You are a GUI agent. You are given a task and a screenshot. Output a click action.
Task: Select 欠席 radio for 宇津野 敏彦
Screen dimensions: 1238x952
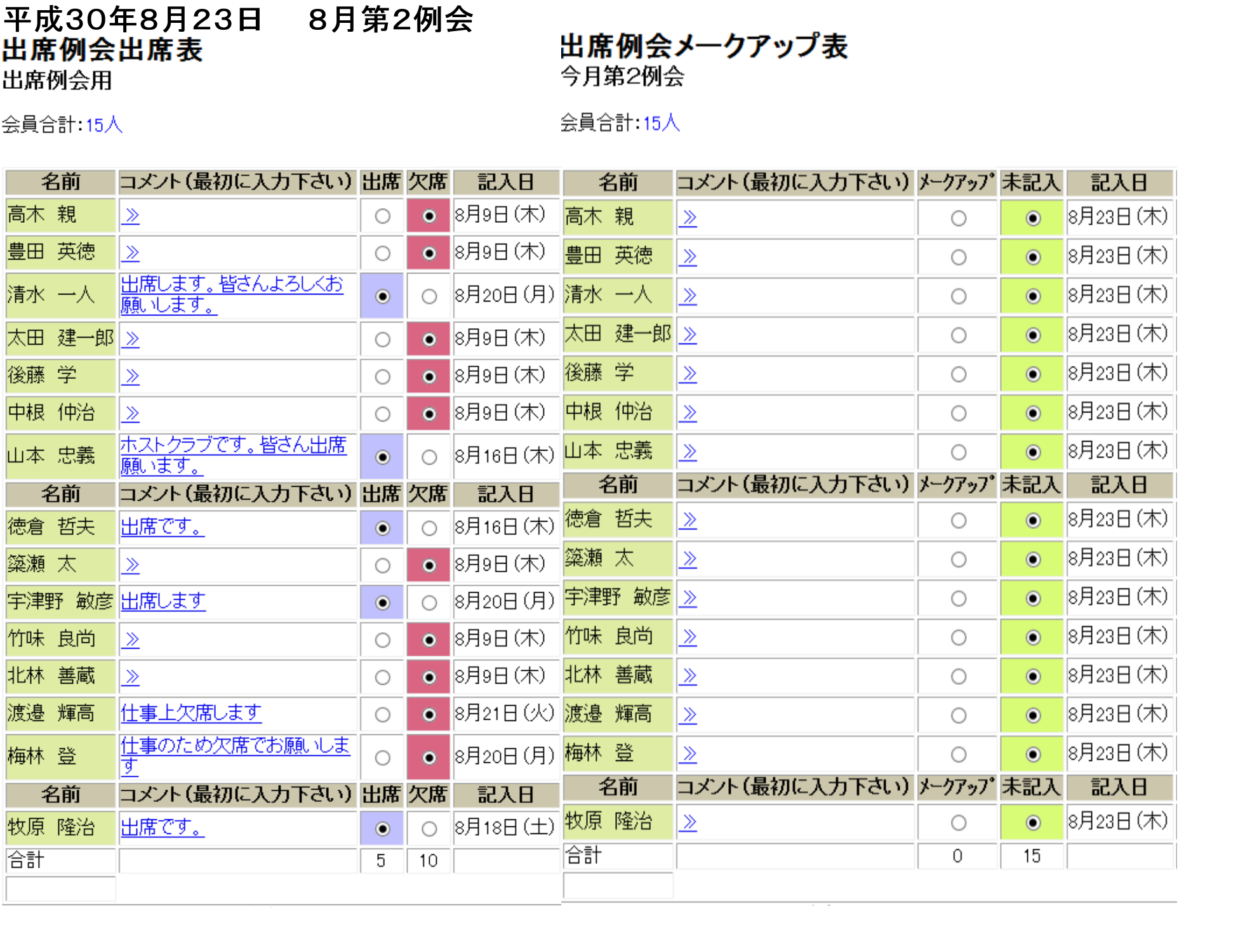pyautogui.click(x=429, y=603)
